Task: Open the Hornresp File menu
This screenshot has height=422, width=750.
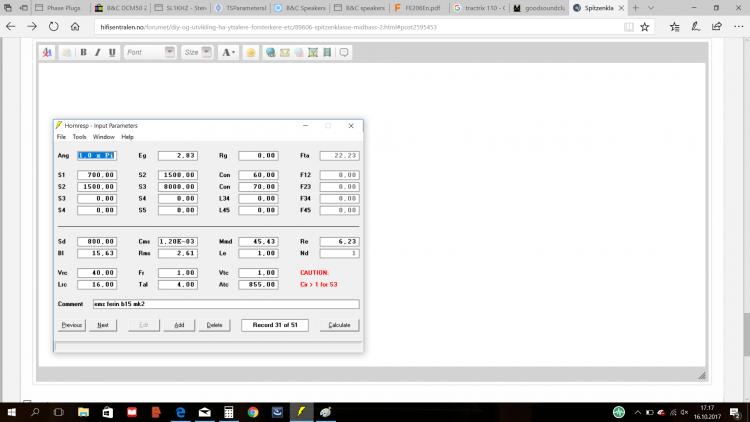Action: [61, 137]
